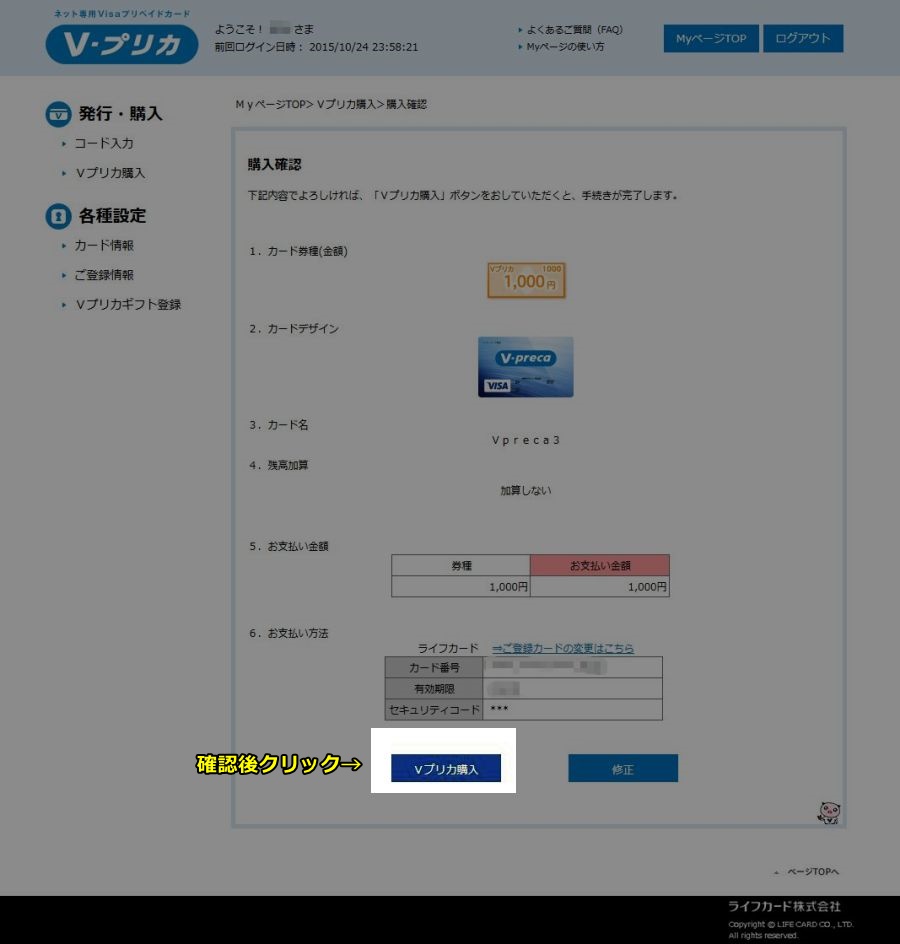This screenshot has height=944, width=900.
Task: Click the pig mascot icon at bottom right
Action: tap(828, 812)
